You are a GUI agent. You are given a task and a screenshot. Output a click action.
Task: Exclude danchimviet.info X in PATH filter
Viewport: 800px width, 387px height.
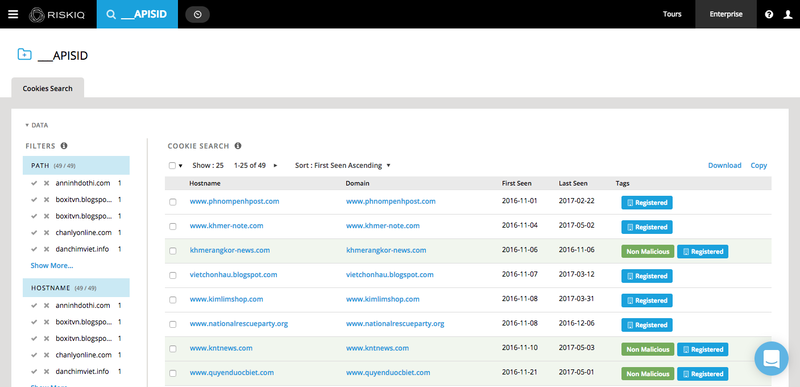click(46, 249)
